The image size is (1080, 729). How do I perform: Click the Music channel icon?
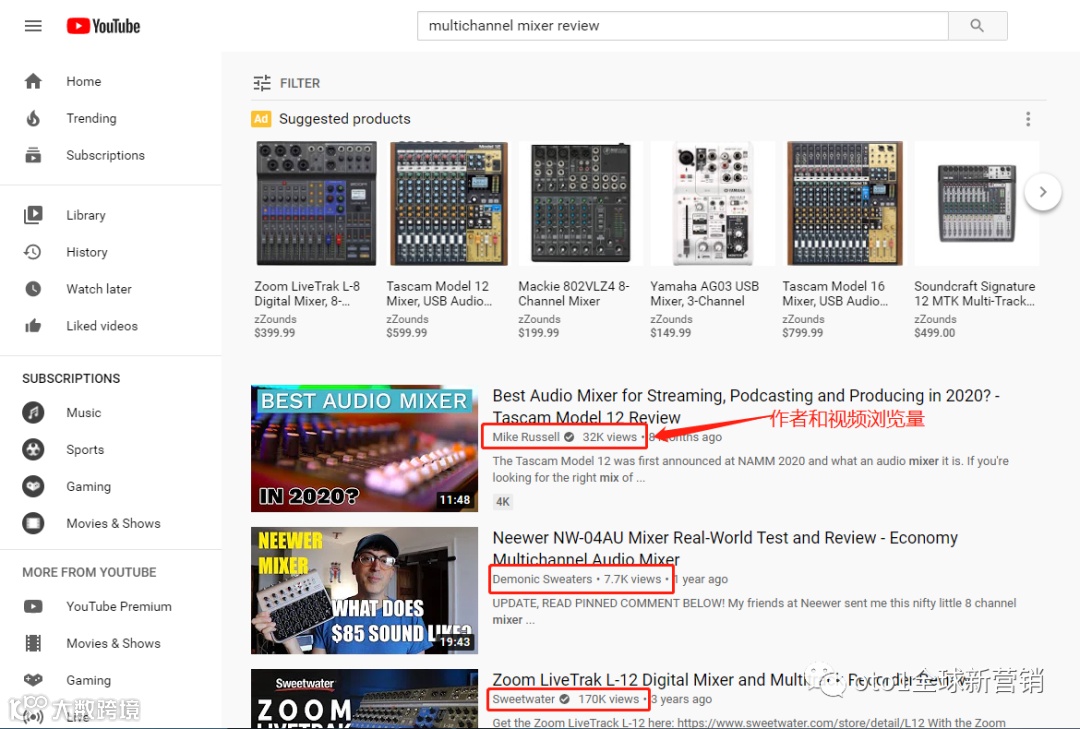(x=33, y=413)
